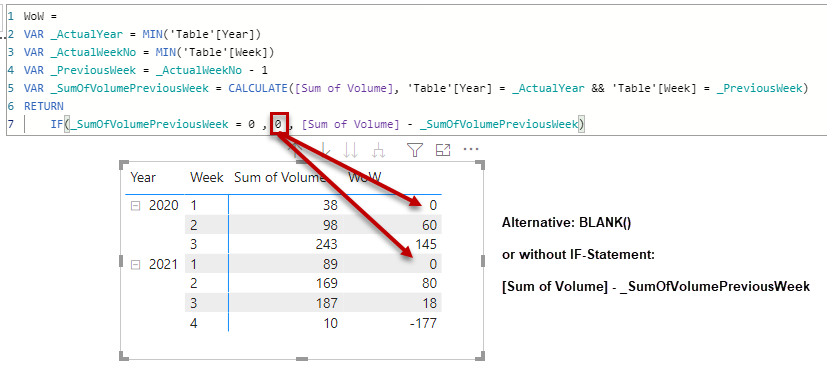Screen dimensions: 828x373
Task: Select the 2020 row header
Action: coord(164,206)
